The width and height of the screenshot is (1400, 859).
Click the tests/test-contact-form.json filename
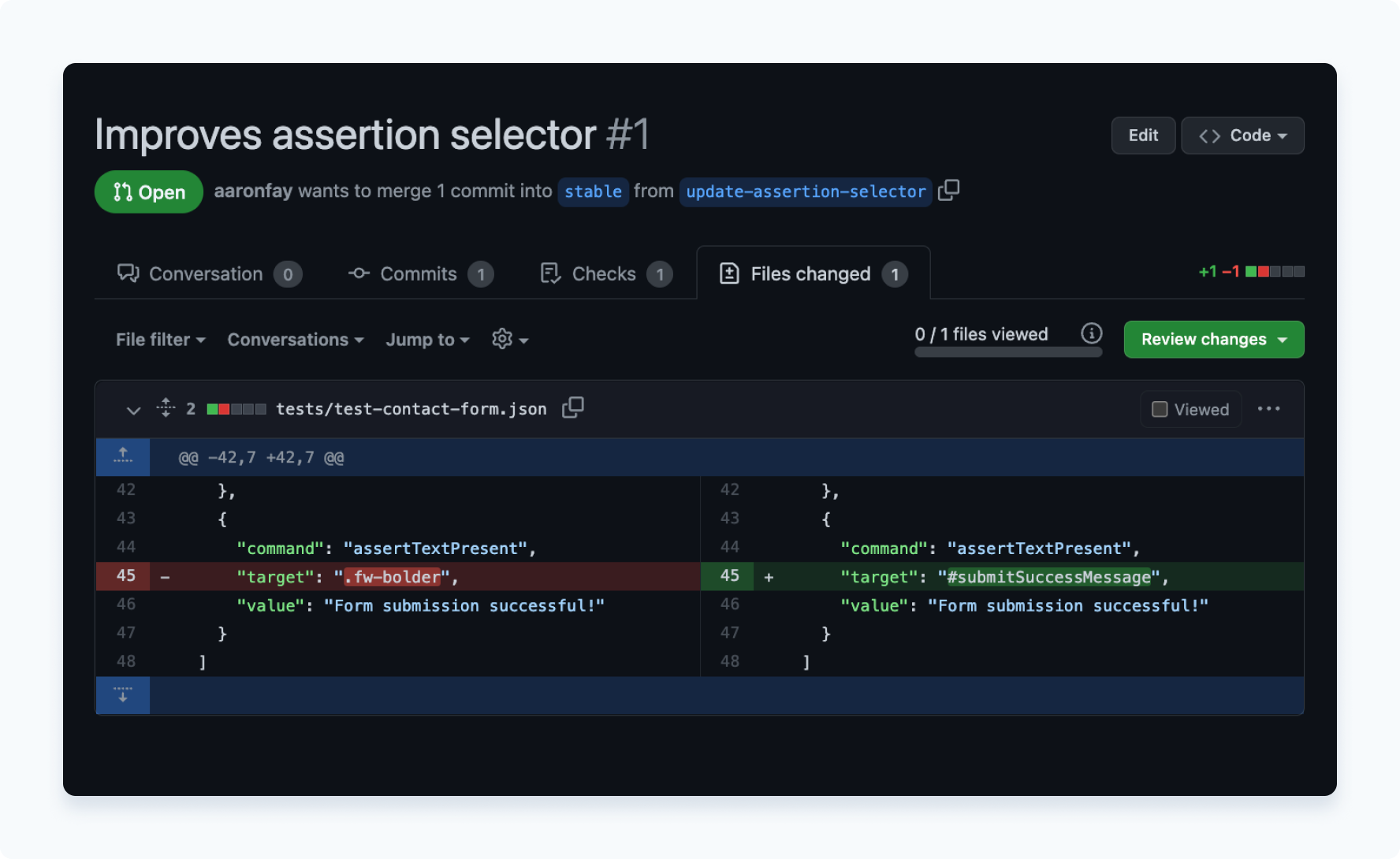tap(411, 409)
